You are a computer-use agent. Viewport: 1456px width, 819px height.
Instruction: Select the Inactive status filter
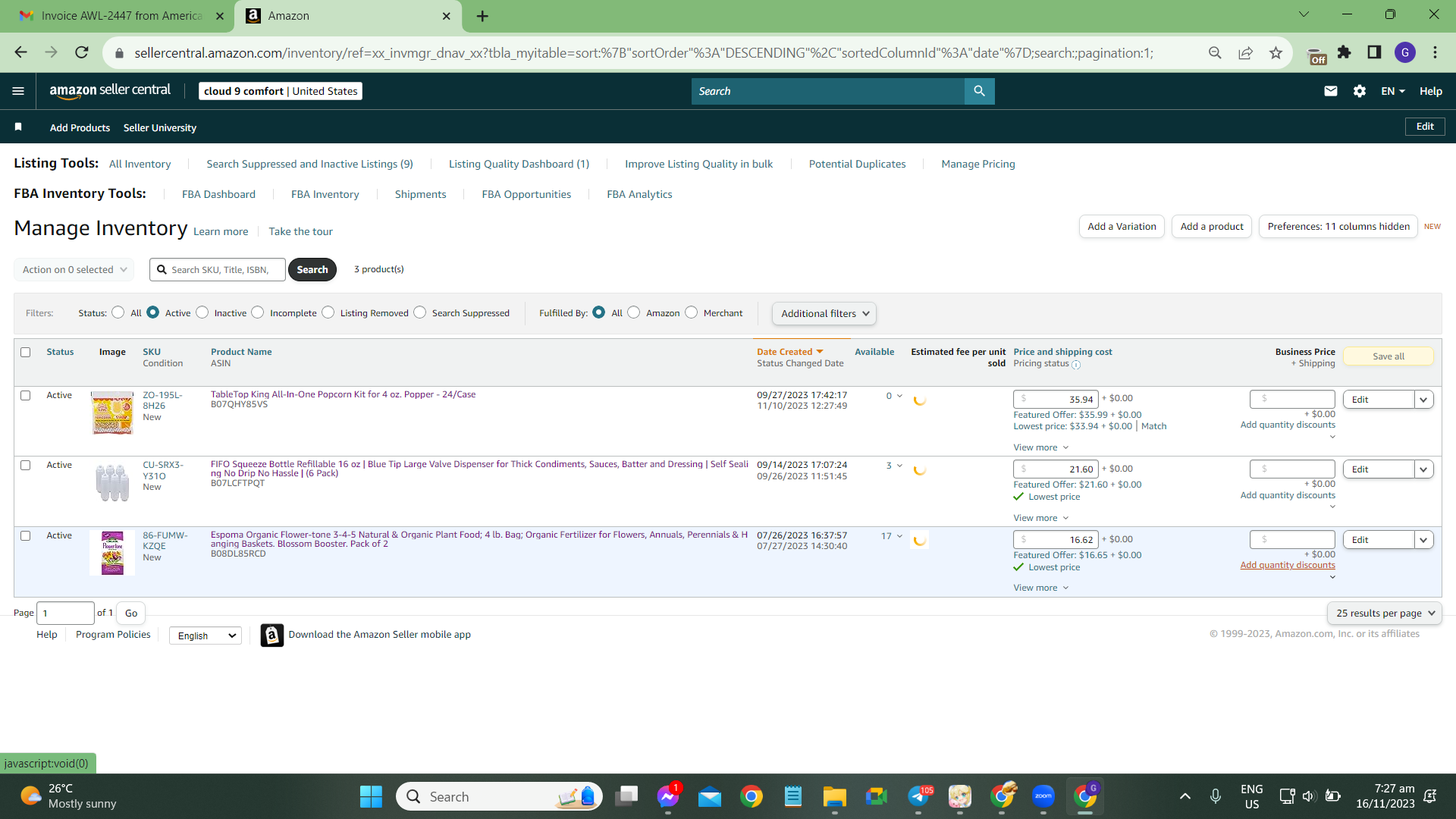point(202,312)
